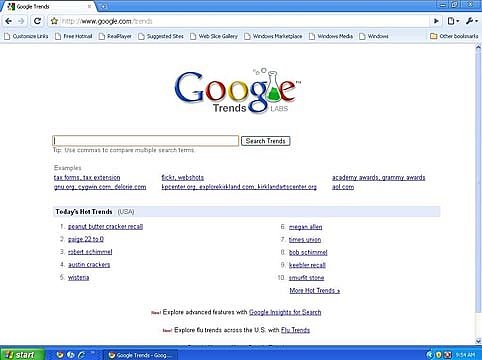Bookmark this page with the star icon

click(54, 21)
